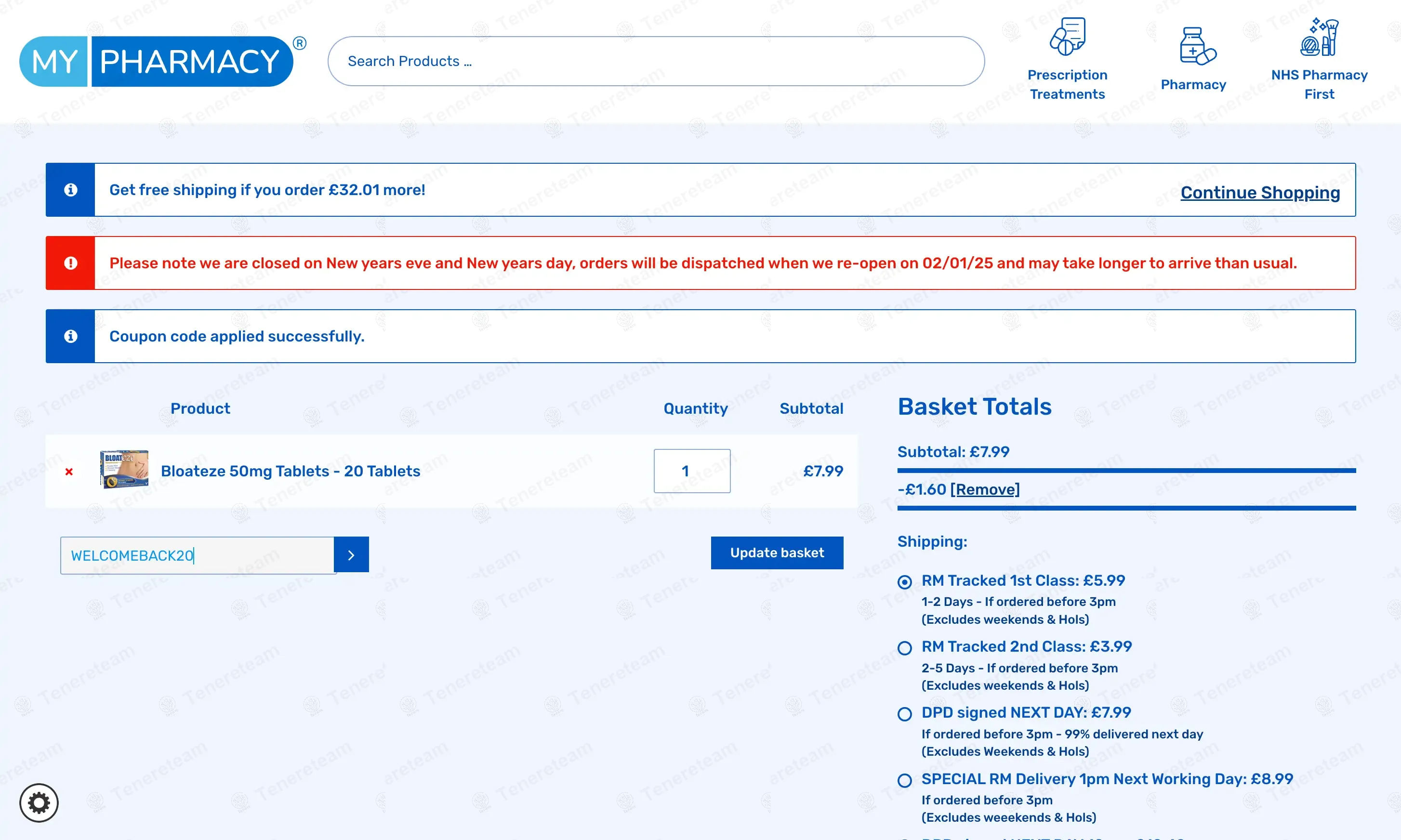Click the coupon applied info icon
The image size is (1401, 840).
(x=70, y=336)
